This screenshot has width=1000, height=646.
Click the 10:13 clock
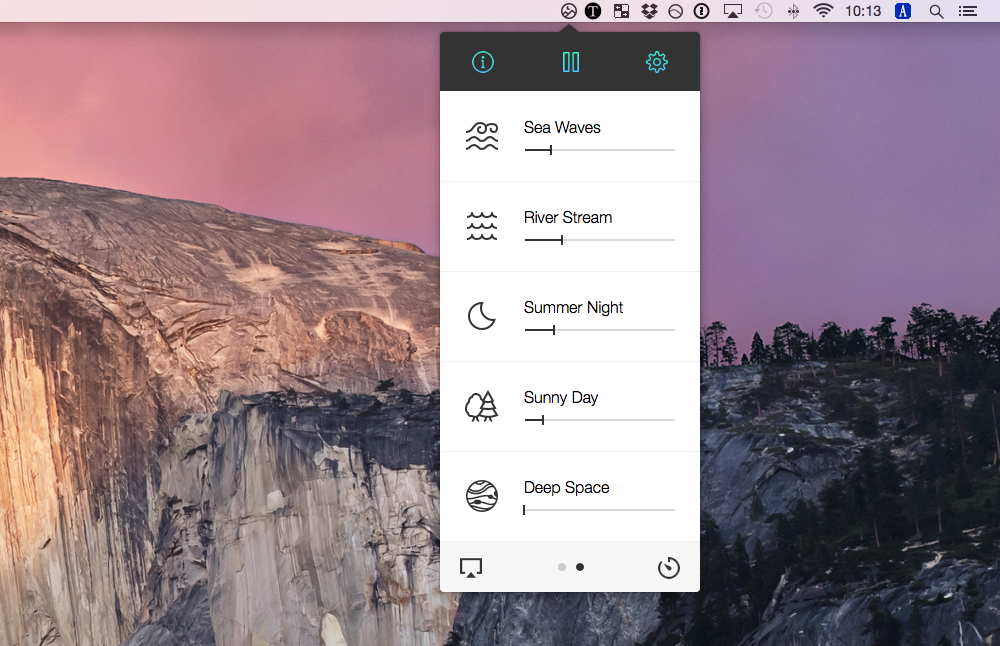coord(863,11)
